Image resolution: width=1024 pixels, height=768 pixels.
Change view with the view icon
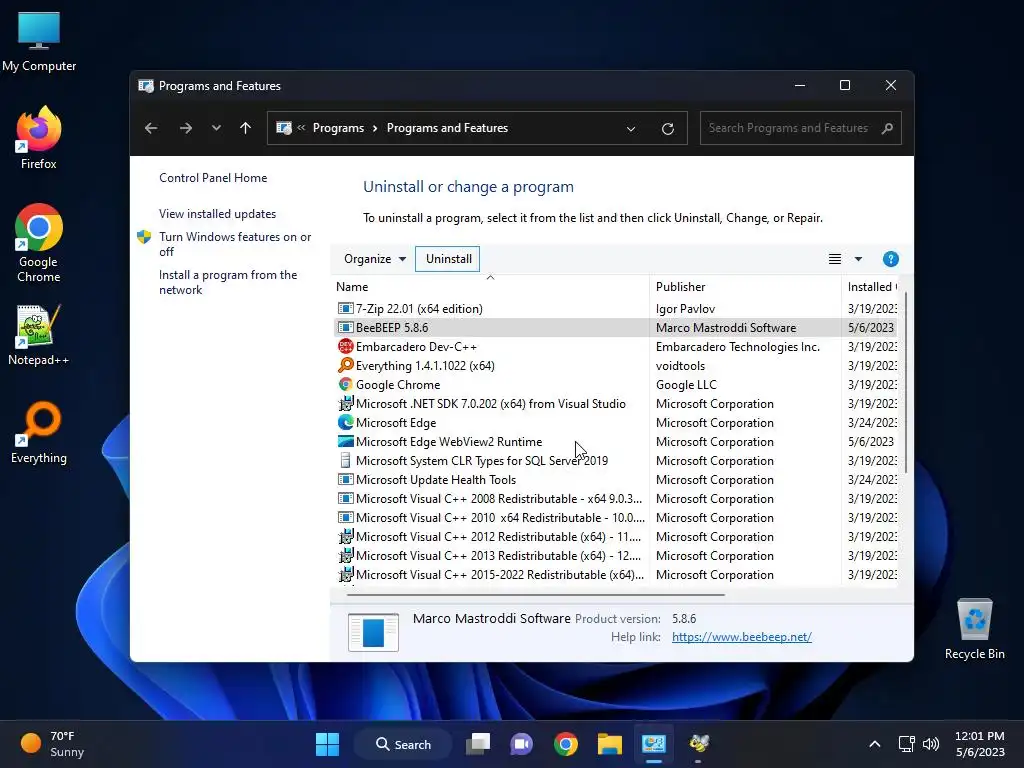coord(835,259)
